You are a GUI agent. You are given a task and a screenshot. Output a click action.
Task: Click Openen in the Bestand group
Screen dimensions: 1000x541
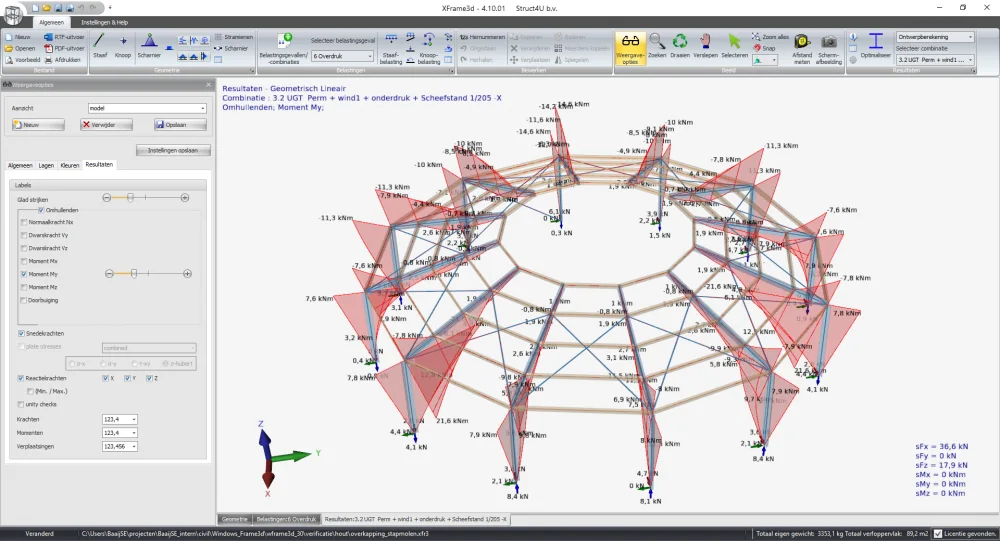pos(20,48)
